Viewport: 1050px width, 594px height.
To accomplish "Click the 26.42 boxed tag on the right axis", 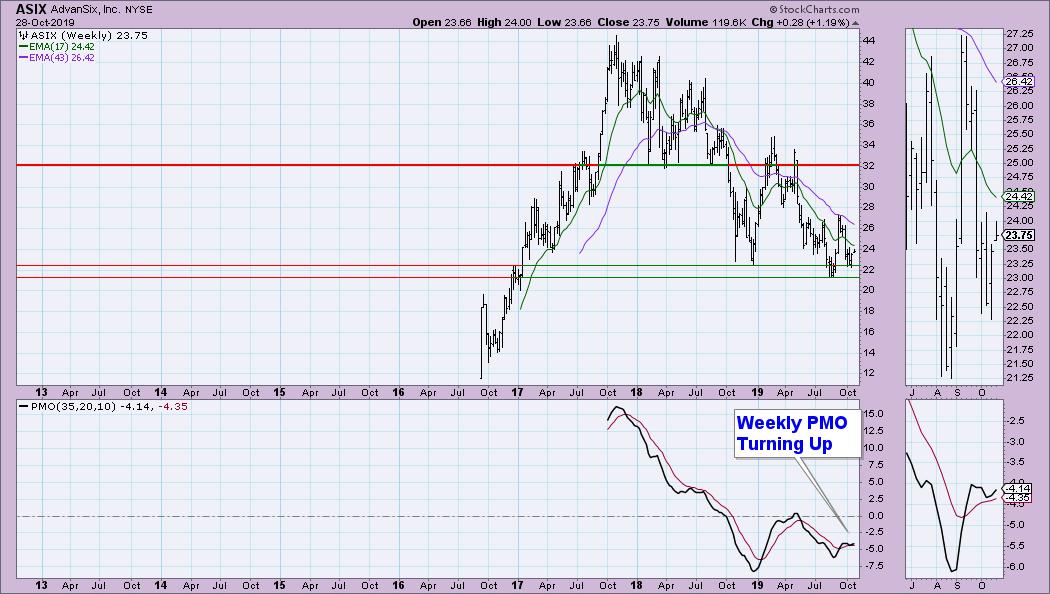I will (x=1020, y=82).
